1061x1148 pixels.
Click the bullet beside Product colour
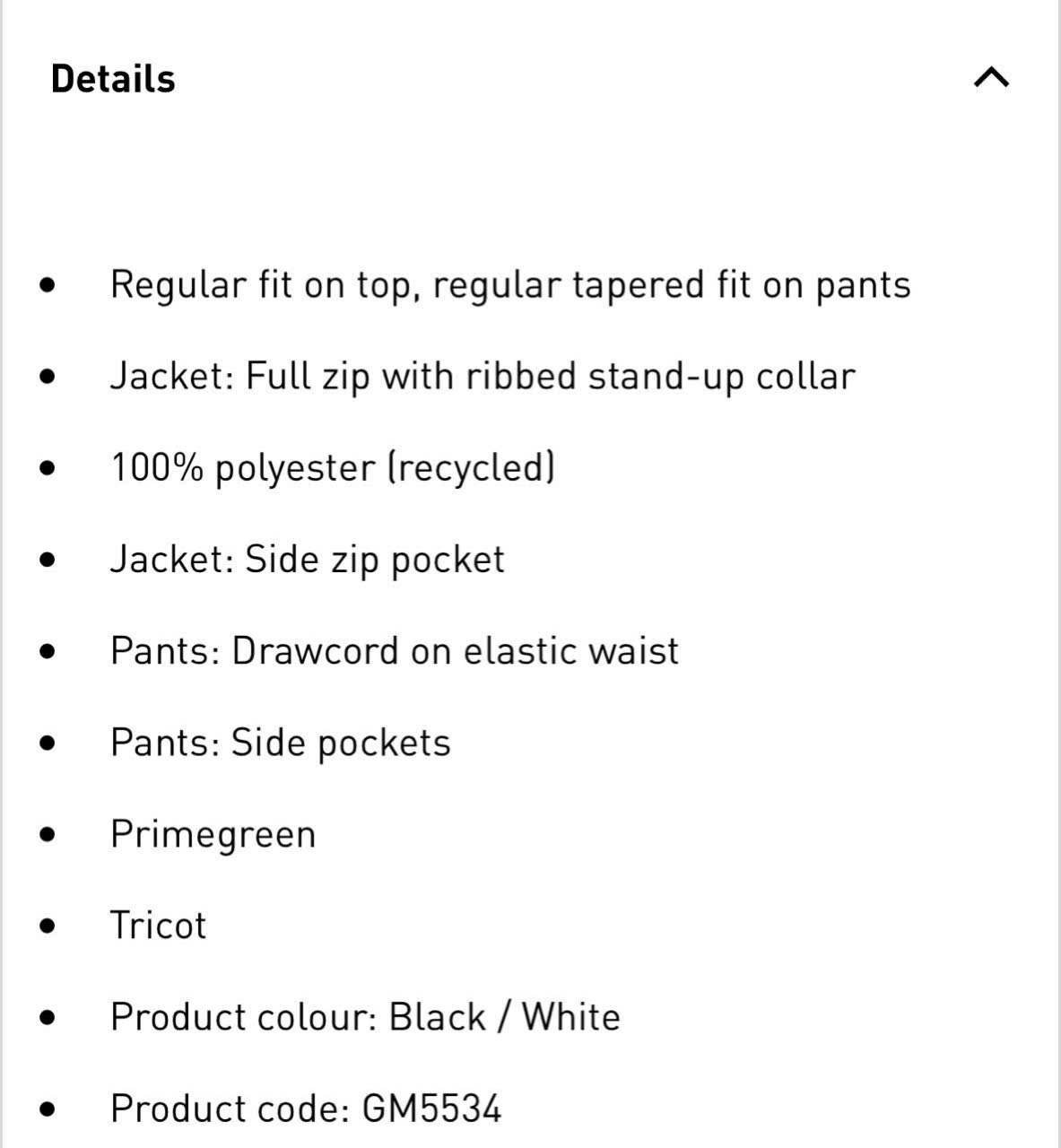tap(48, 1018)
